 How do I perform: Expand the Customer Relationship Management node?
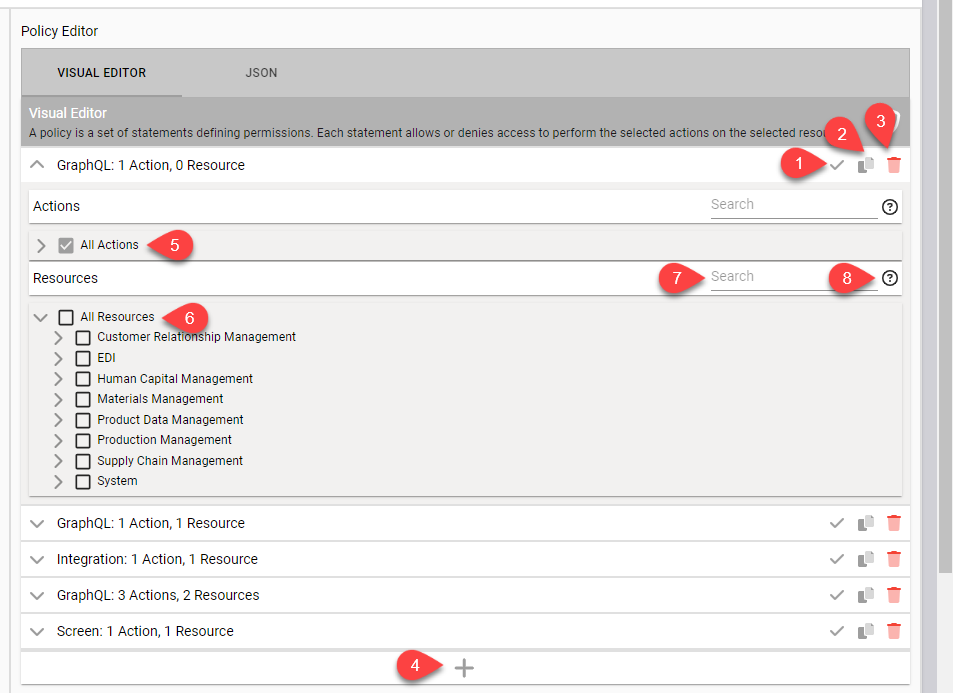point(58,338)
